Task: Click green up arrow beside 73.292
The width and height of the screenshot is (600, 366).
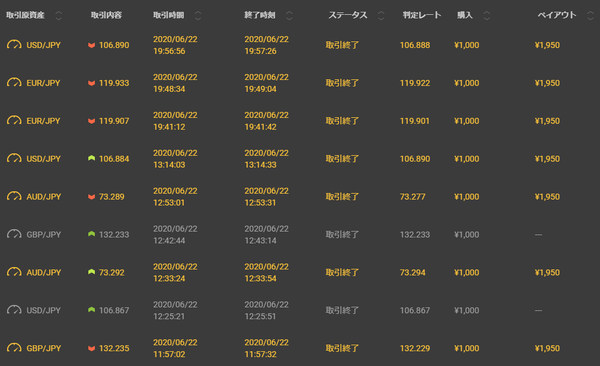Action: [91, 272]
